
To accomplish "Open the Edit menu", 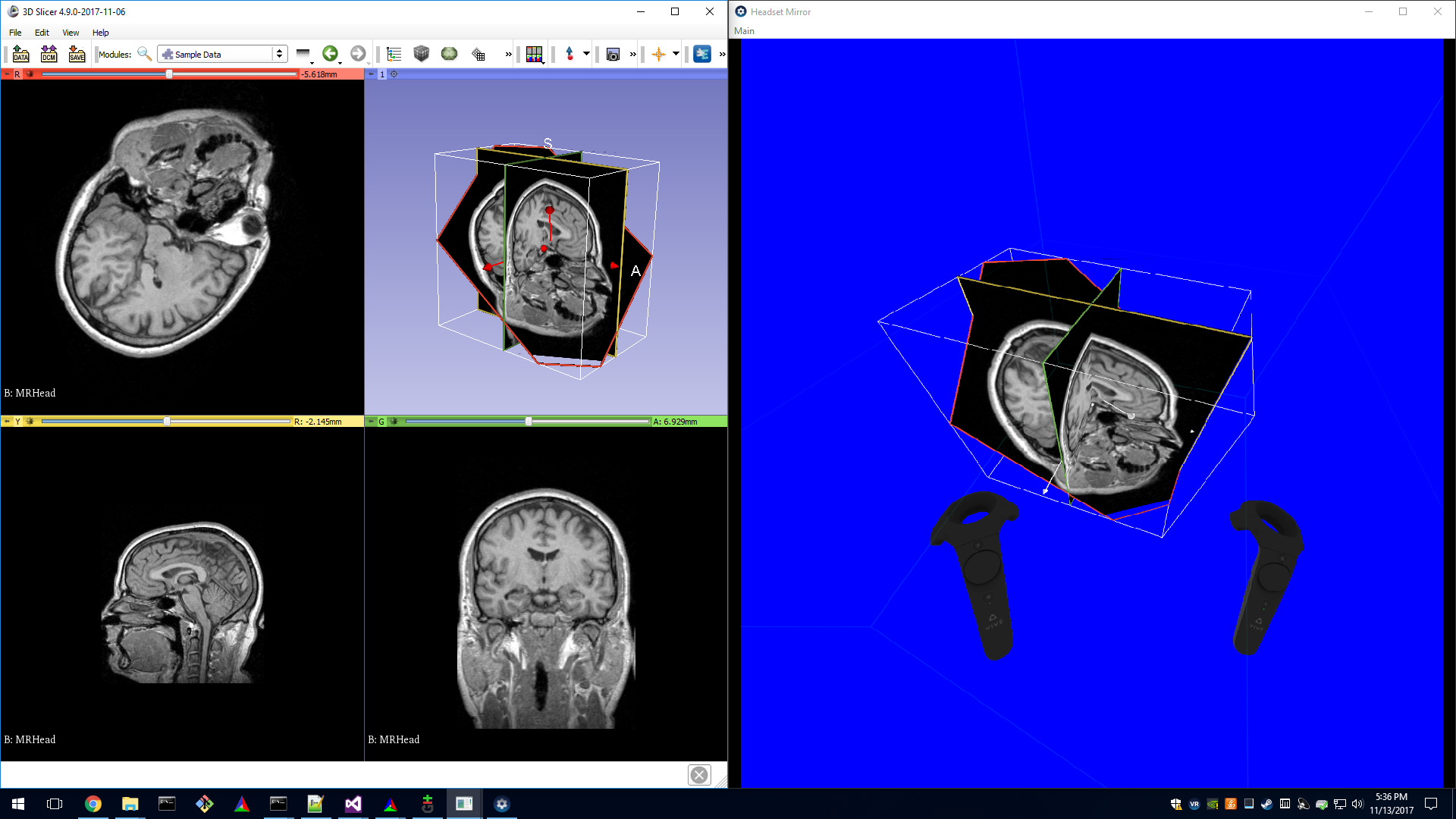I will coord(42,33).
